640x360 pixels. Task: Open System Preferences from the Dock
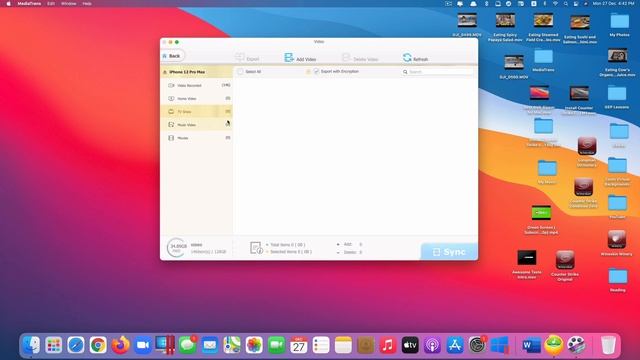(x=477, y=345)
